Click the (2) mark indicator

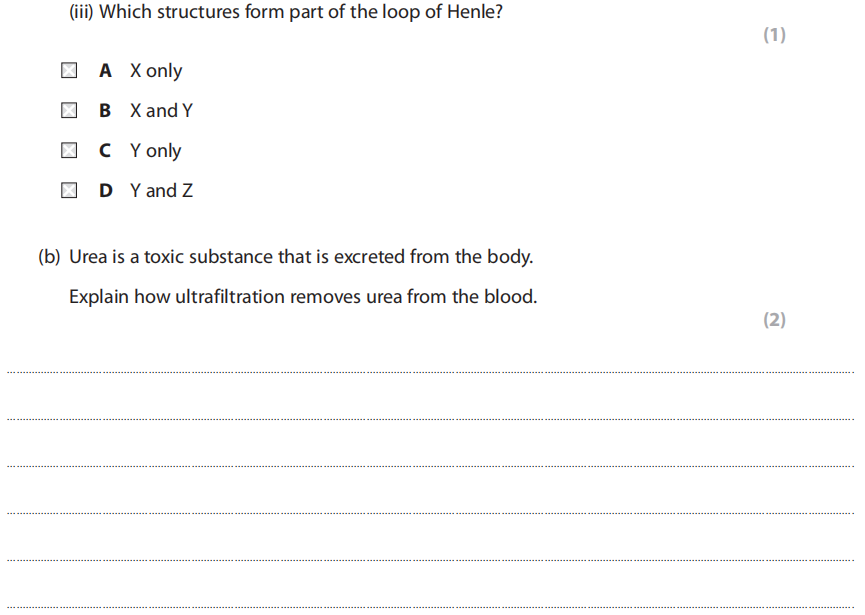[774, 320]
